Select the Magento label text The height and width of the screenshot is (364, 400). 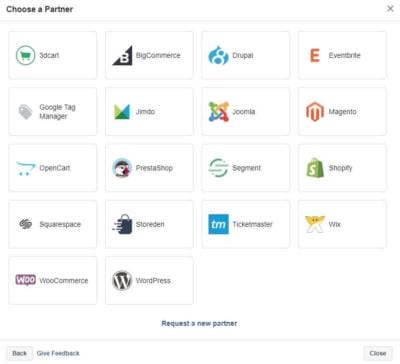coord(342,112)
